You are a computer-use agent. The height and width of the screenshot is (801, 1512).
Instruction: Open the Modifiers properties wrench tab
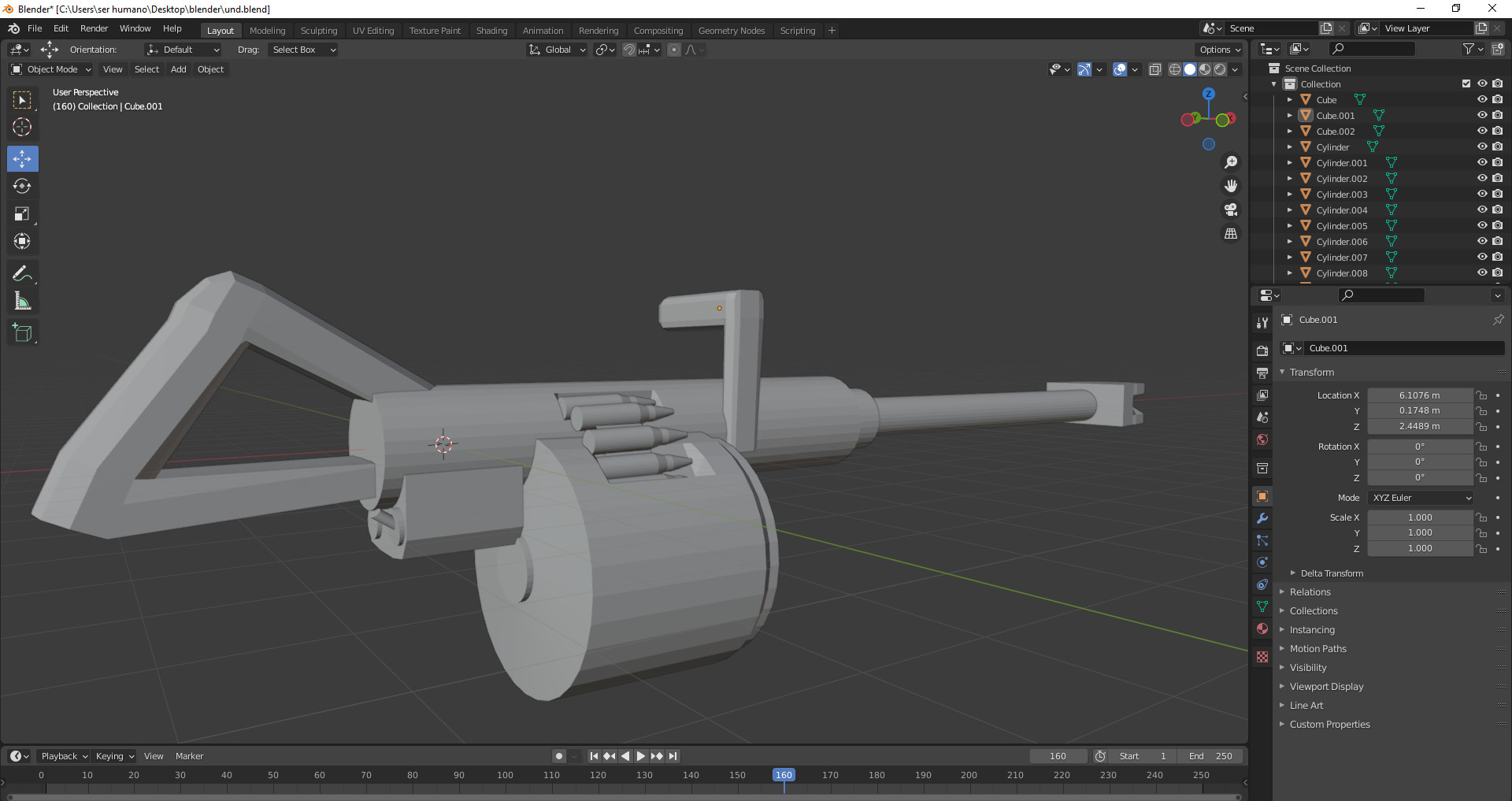1262,518
